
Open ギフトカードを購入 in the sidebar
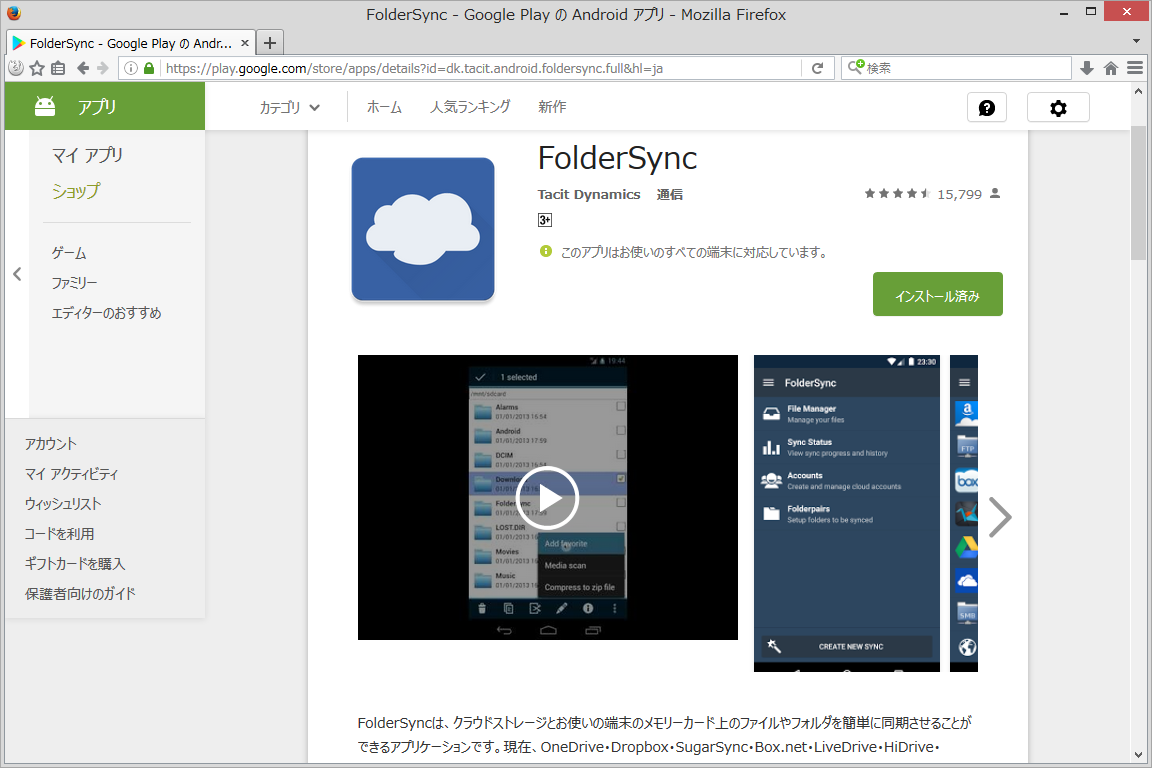tap(75, 564)
